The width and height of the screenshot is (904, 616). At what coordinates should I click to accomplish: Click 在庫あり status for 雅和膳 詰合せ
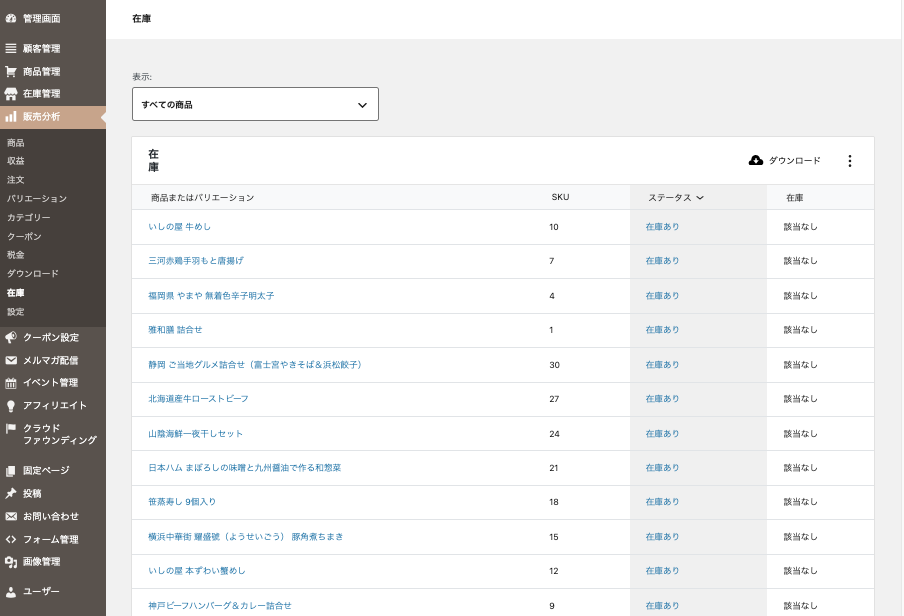[x=662, y=330]
